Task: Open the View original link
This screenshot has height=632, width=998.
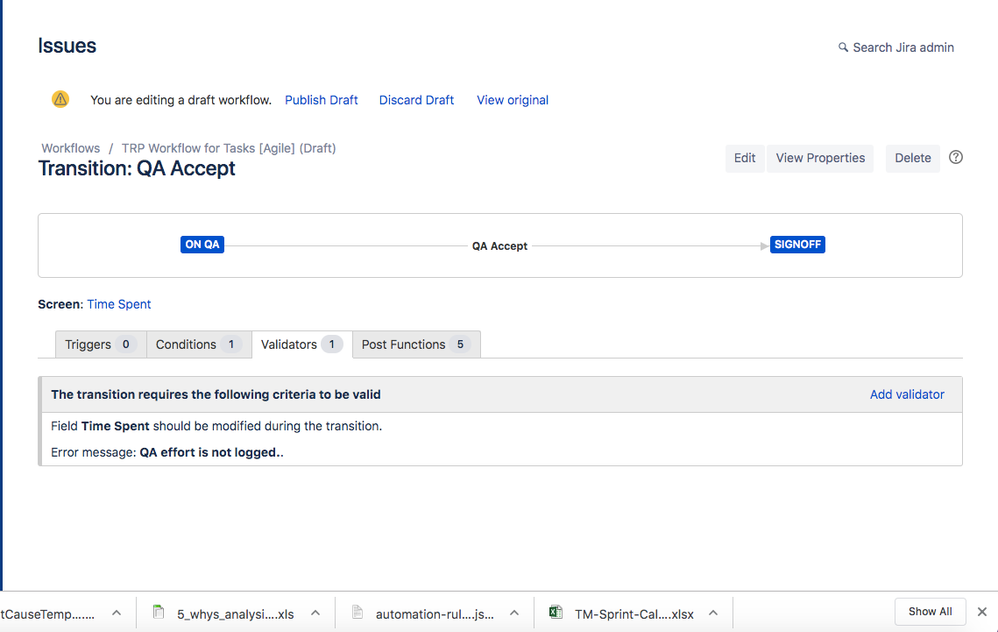Action: point(512,100)
